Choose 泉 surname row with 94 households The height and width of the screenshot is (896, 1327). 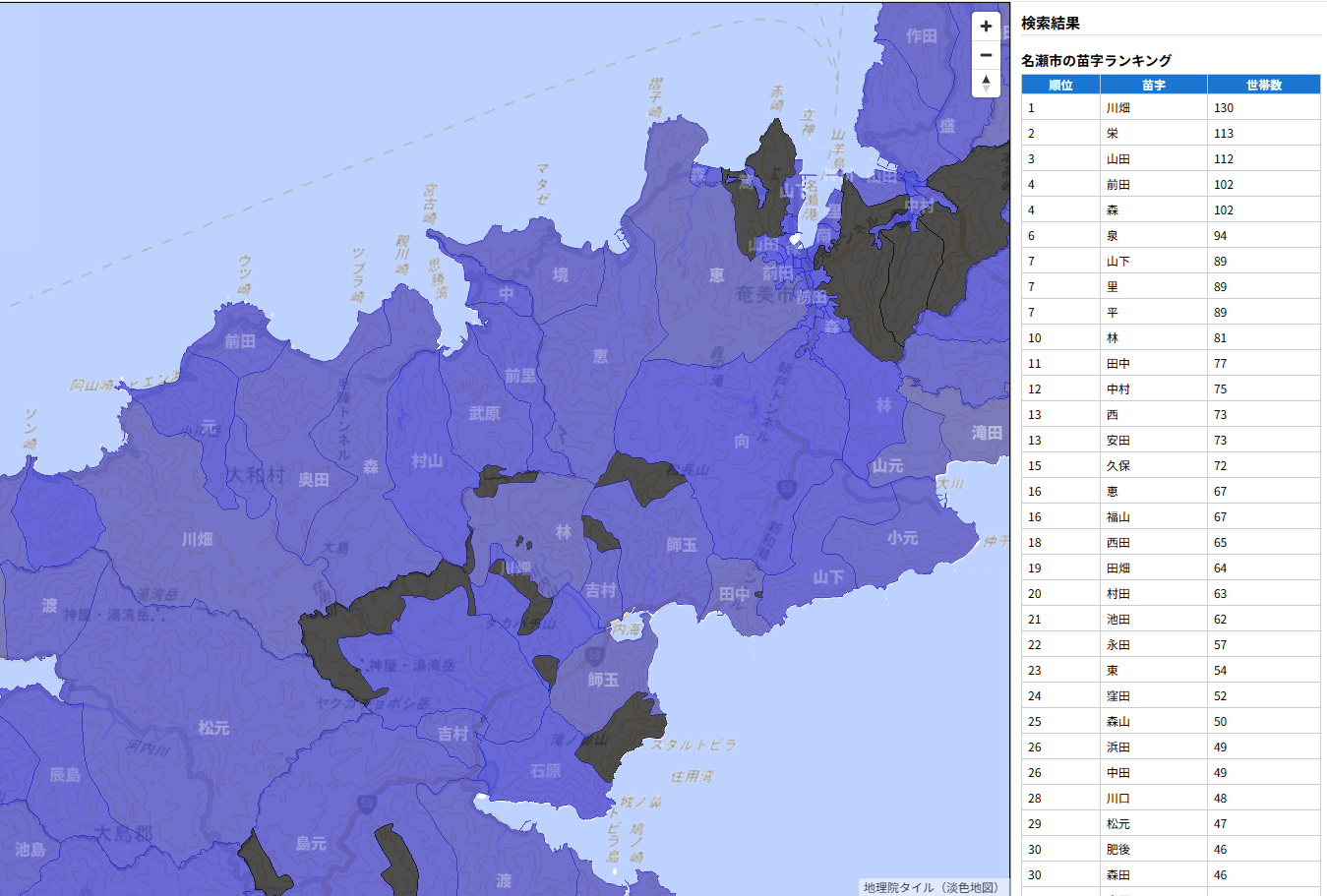pyautogui.click(x=1113, y=236)
